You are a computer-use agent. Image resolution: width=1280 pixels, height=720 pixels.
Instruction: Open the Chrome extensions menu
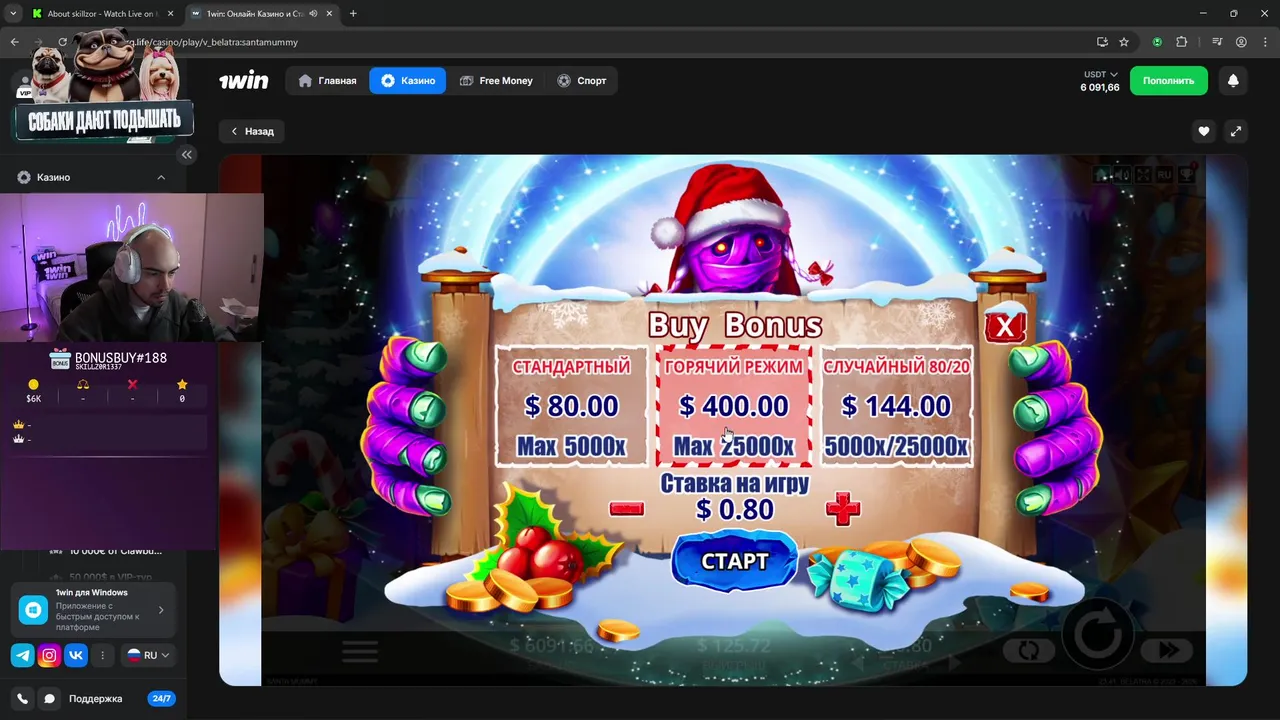point(1182,42)
